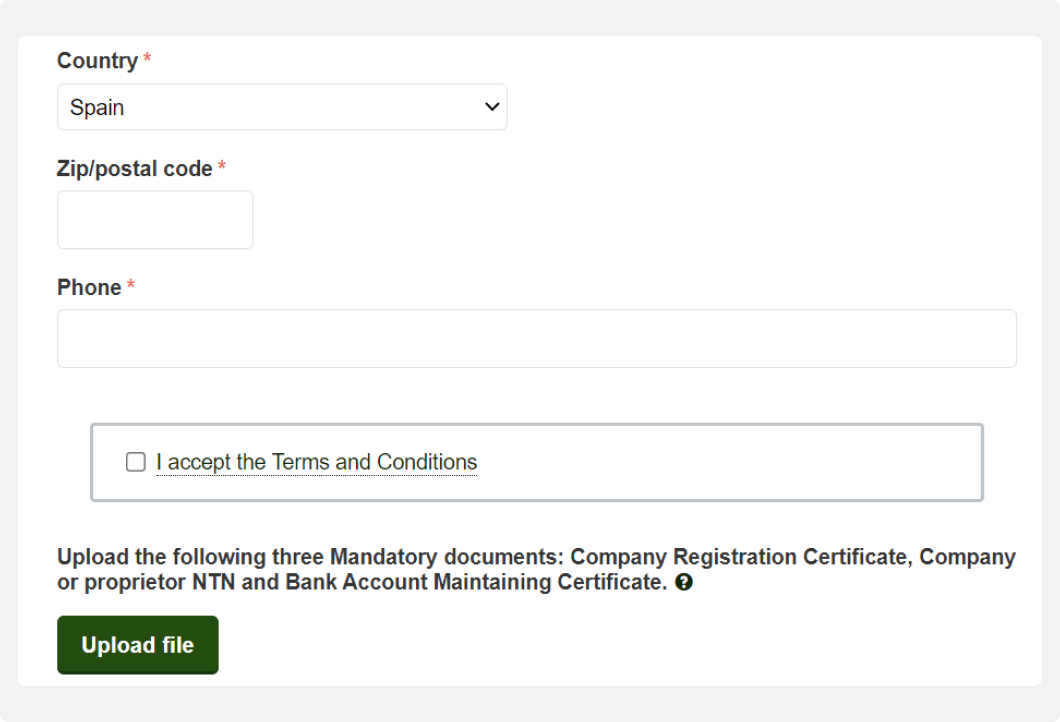Tick the accept Terms and Conditions checkbox
This screenshot has width=1060, height=722.
pos(136,462)
